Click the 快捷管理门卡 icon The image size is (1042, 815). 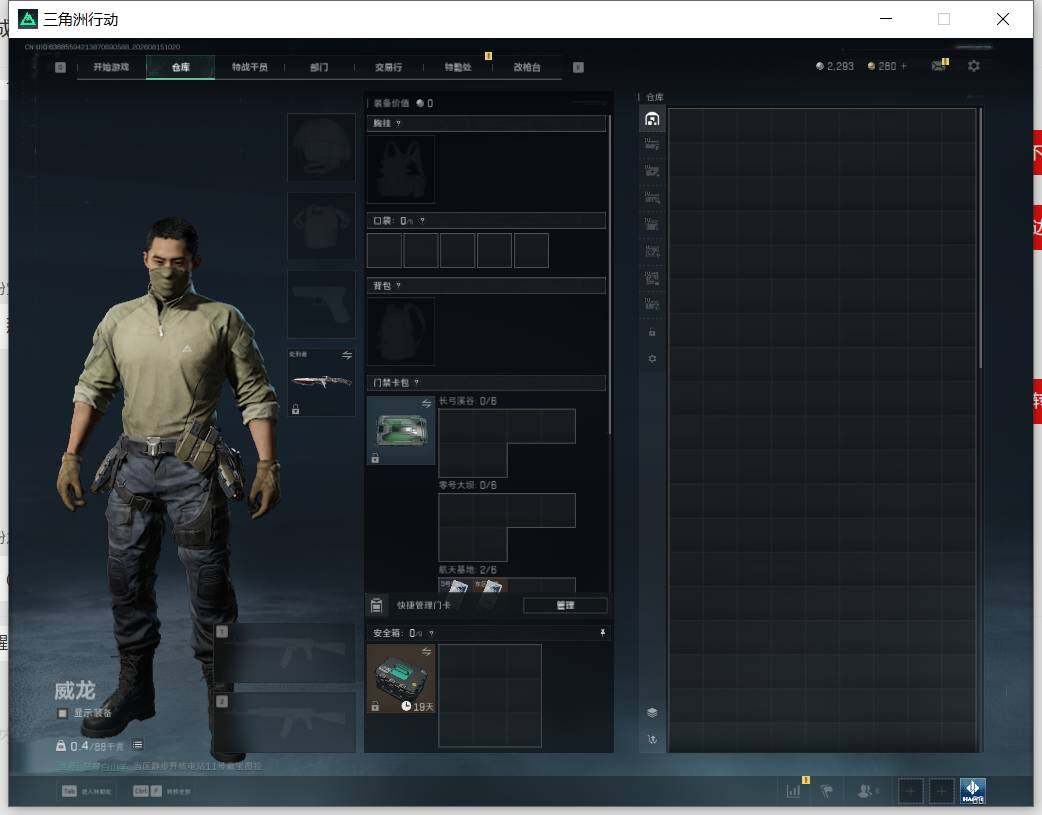coord(376,605)
